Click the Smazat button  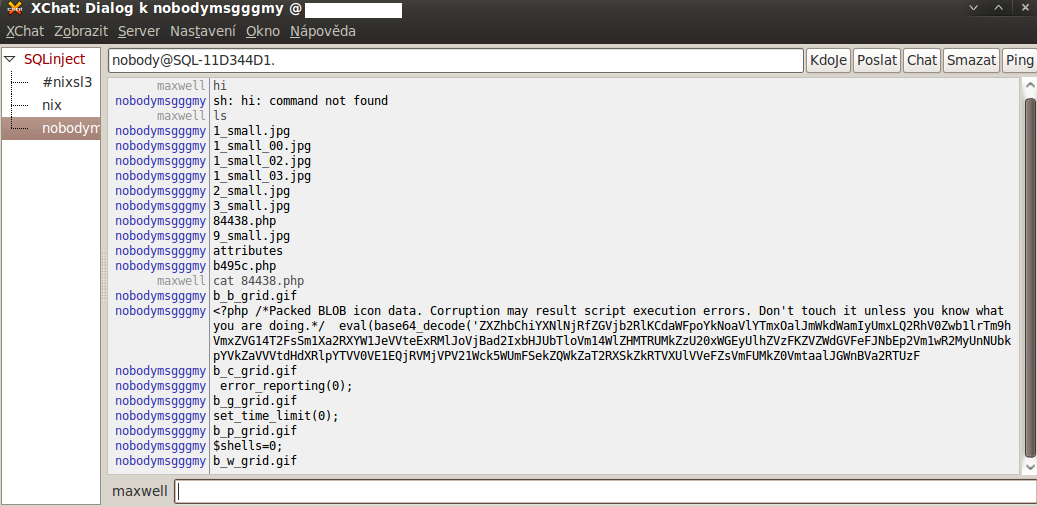[x=972, y=60]
